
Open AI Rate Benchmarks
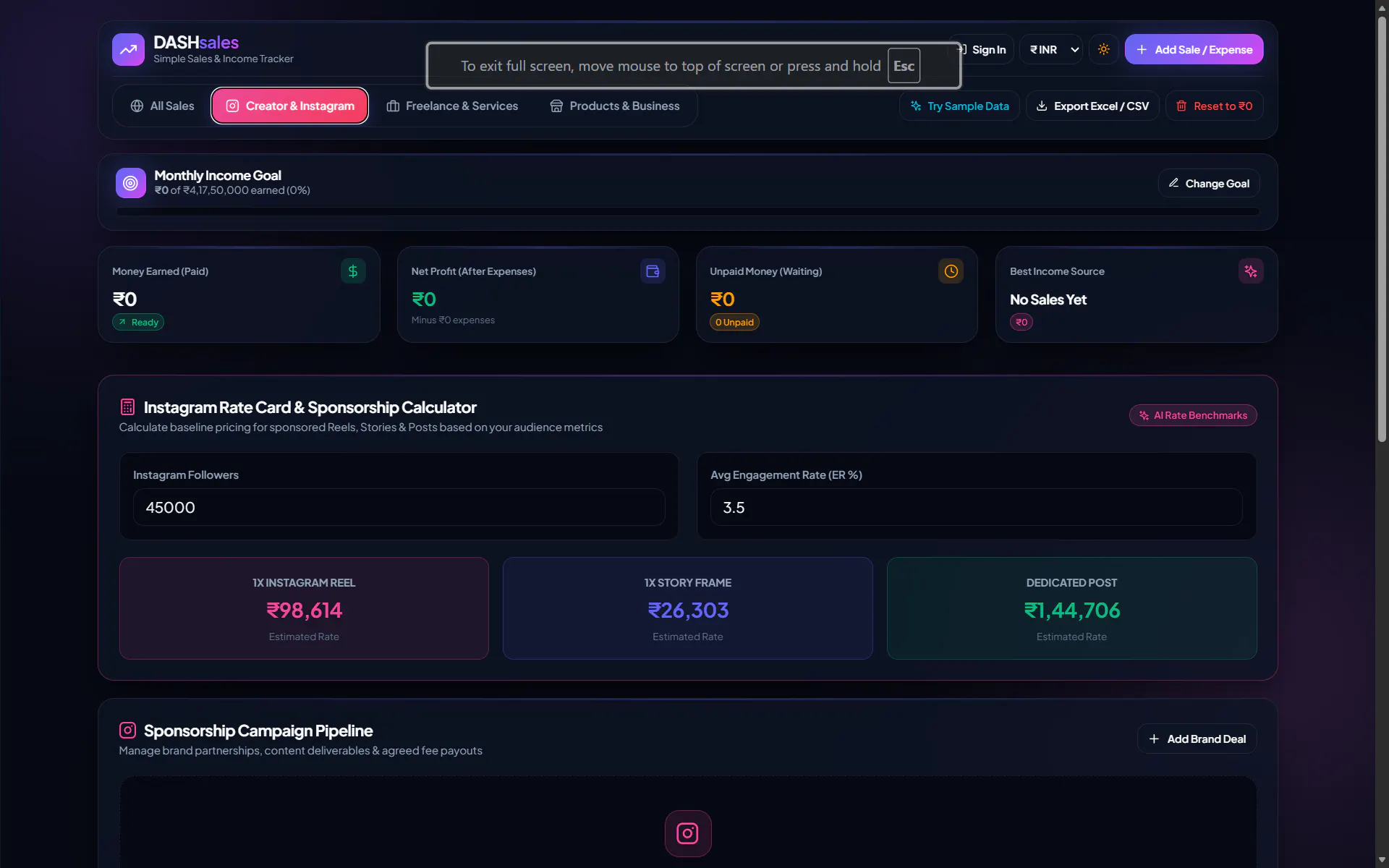tap(1193, 415)
